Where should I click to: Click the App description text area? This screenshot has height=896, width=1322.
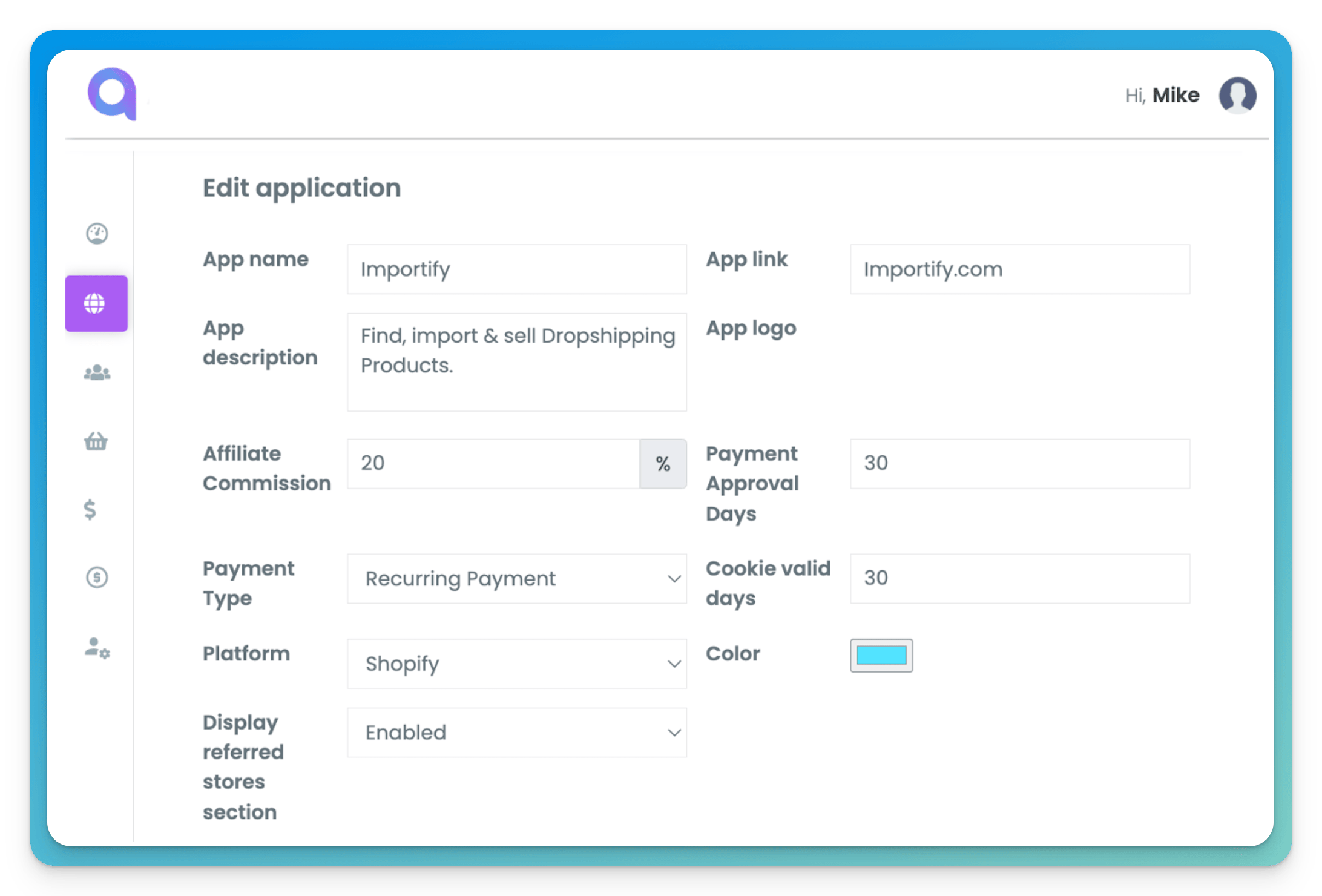517,362
